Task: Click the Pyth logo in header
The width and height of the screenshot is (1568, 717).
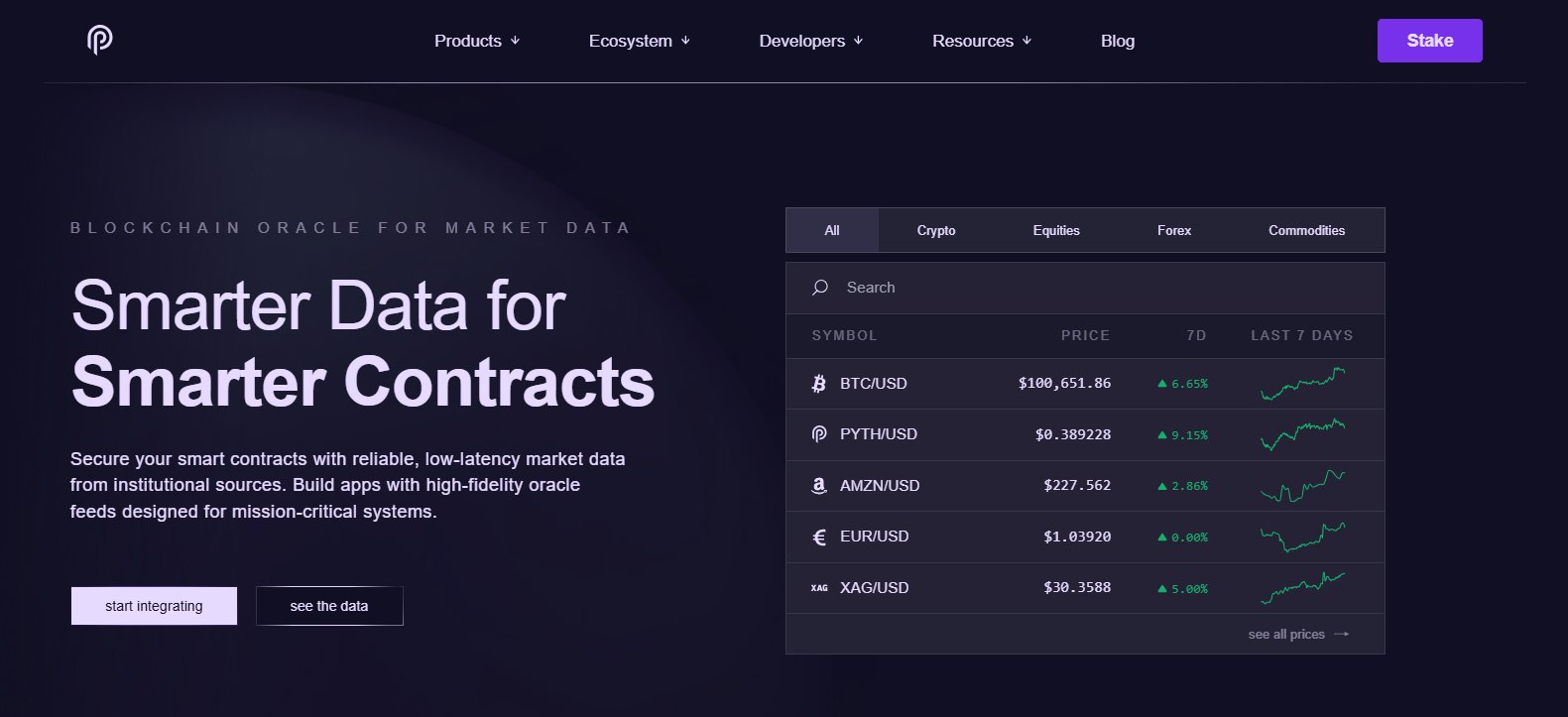Action: (99, 40)
